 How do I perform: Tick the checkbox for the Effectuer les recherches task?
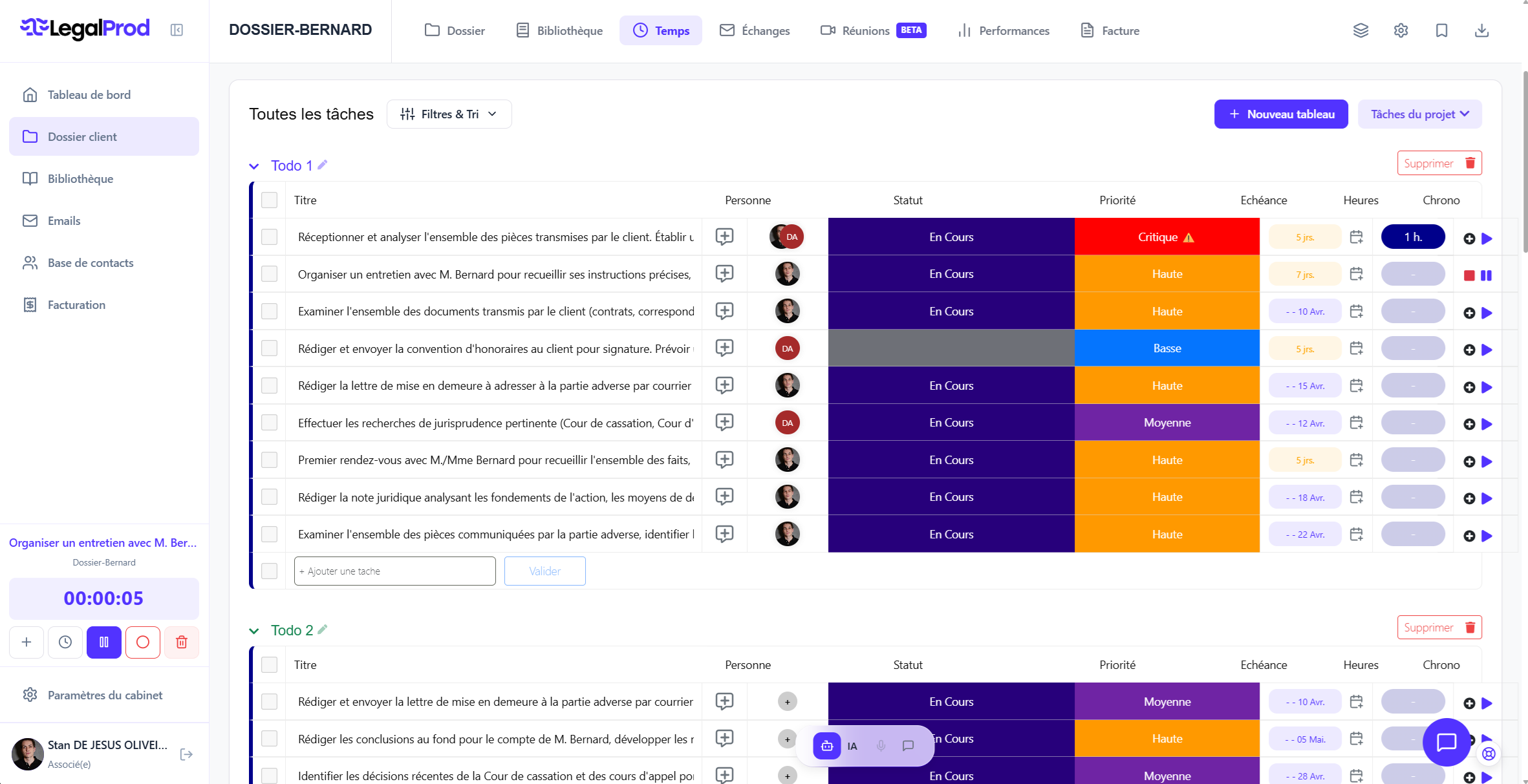[269, 423]
